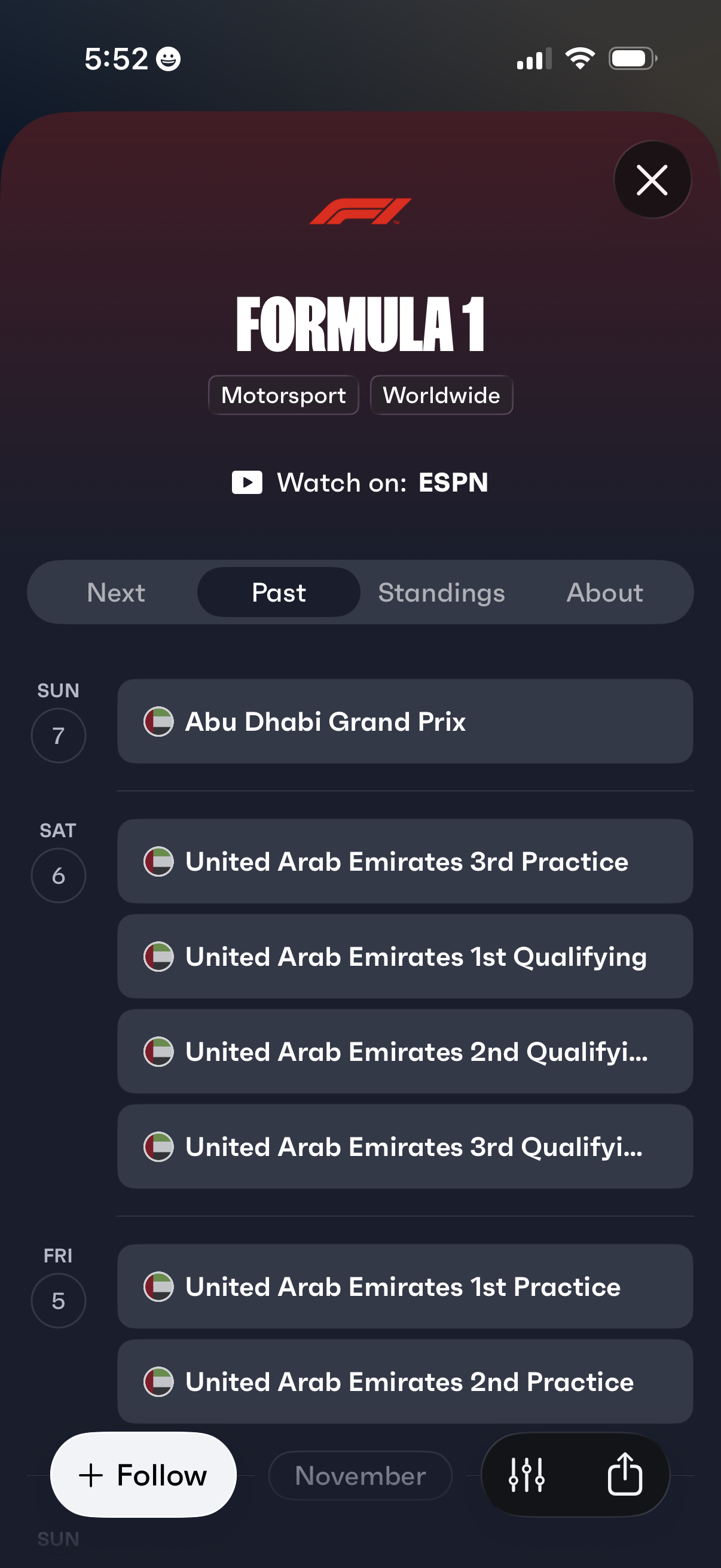The image size is (721, 1568).
Task: Open the United Arab Emirates 3rd Qualifying event
Action: (x=405, y=1147)
